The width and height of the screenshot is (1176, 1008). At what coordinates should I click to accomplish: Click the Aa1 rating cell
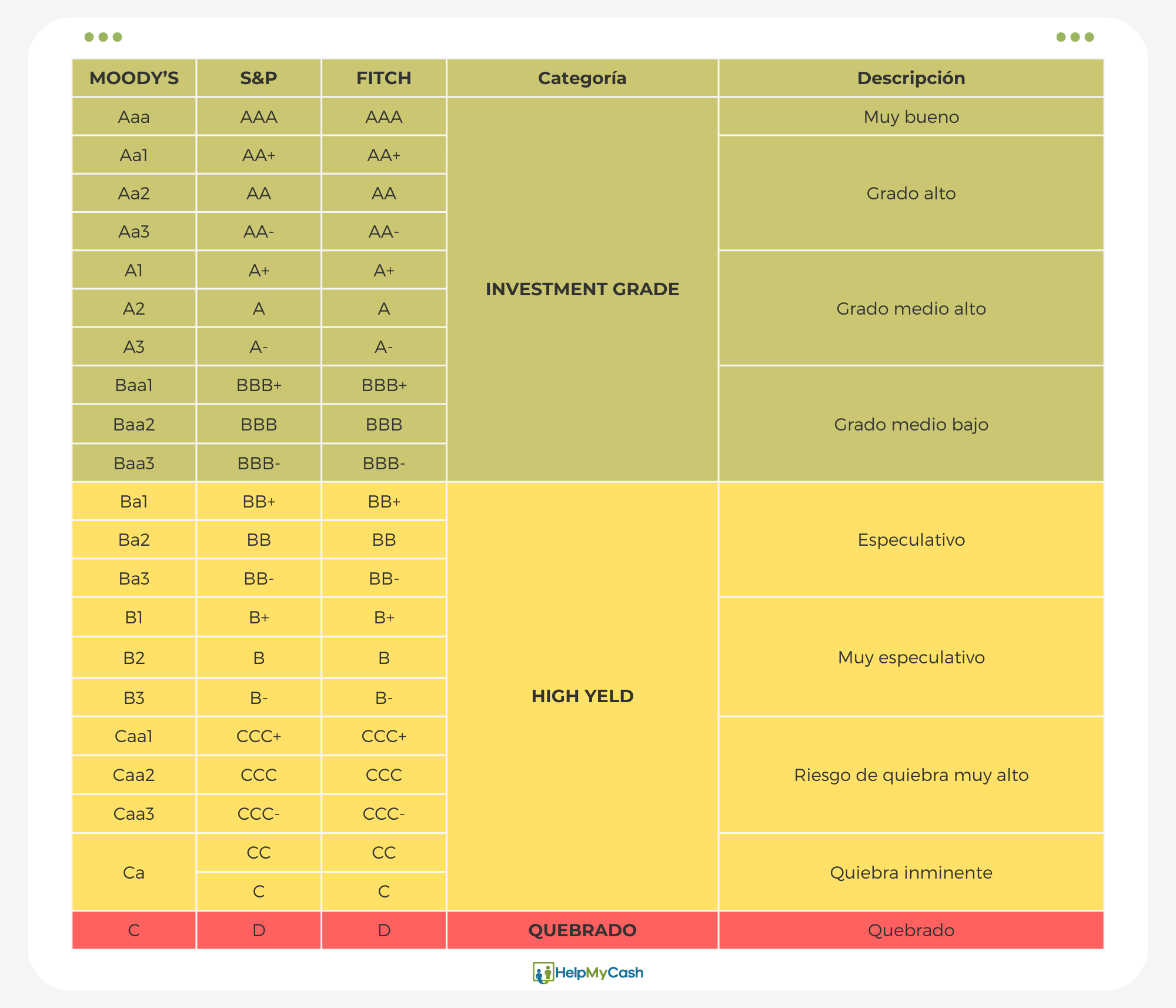[134, 155]
